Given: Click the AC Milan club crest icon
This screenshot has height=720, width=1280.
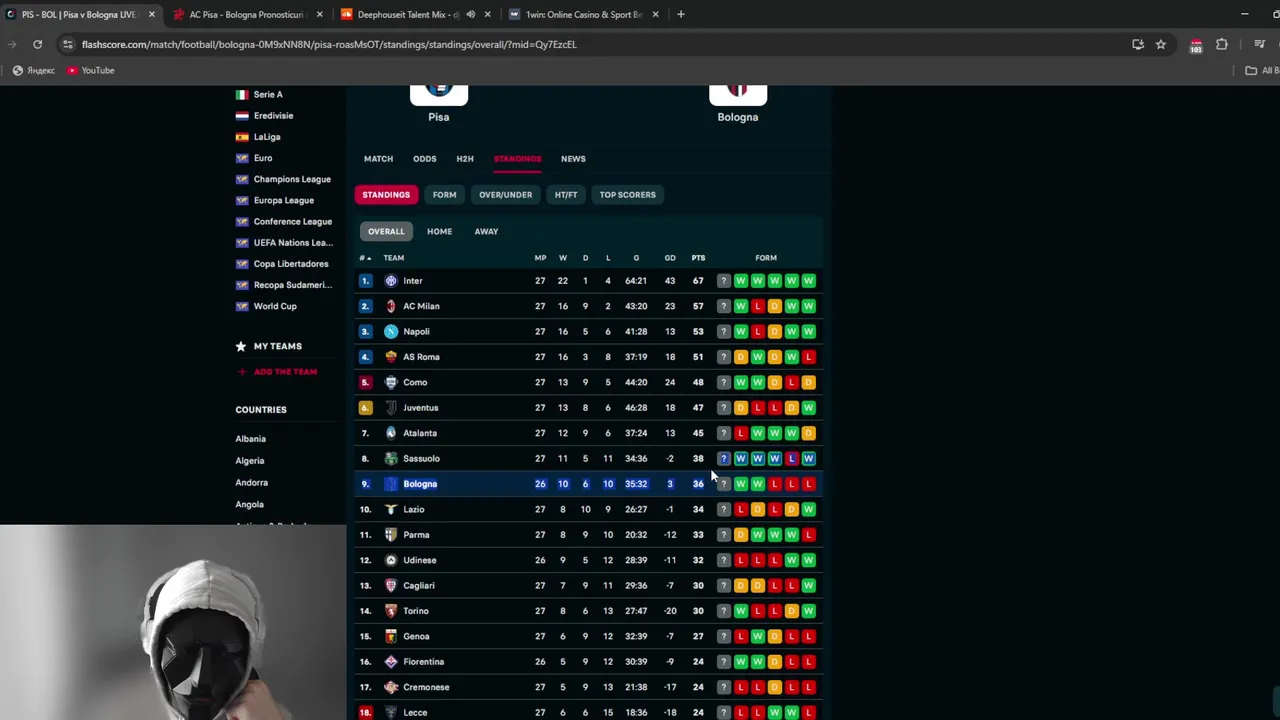Looking at the screenshot, I should pos(391,306).
